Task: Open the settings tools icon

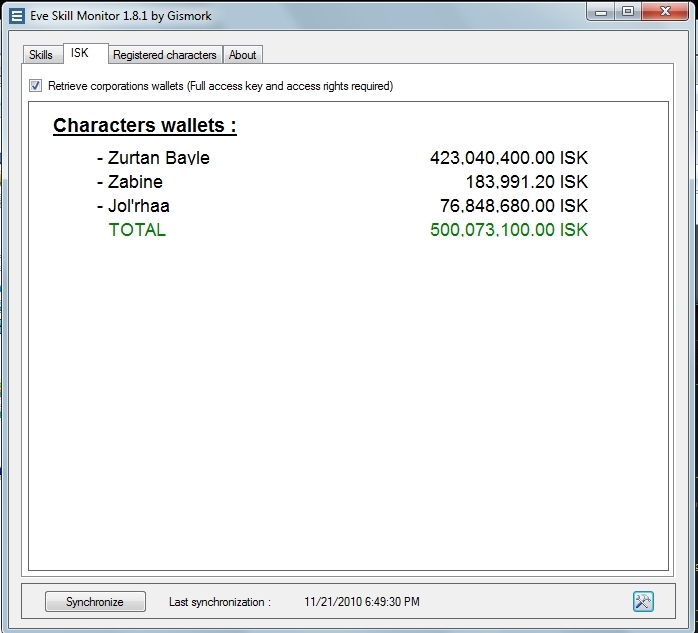Action: (643, 601)
